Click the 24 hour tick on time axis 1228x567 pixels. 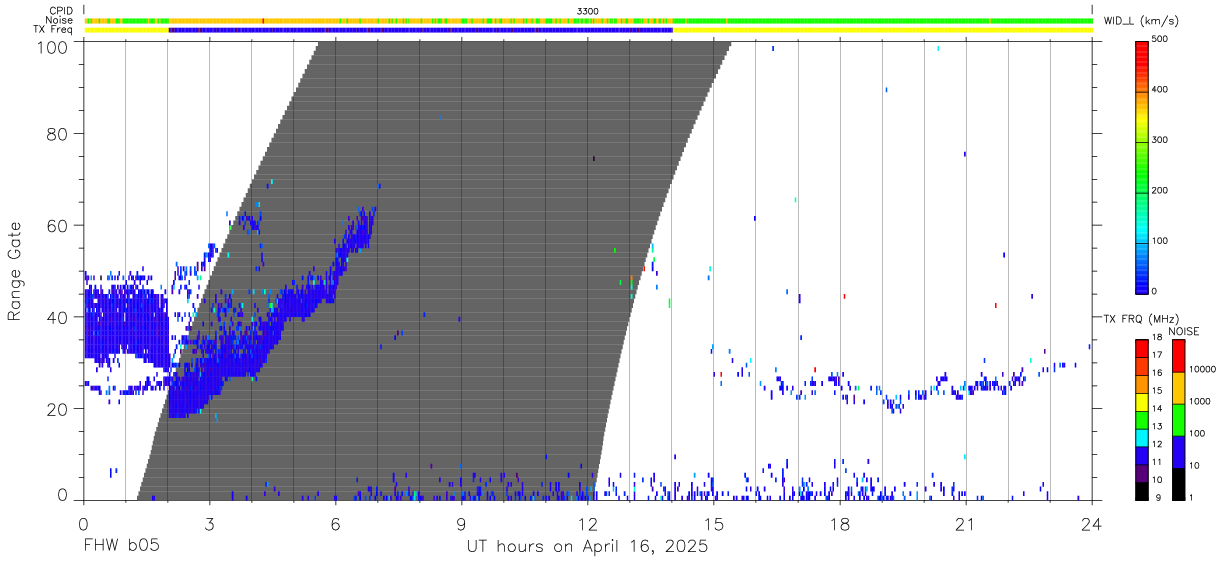[x=1092, y=523]
